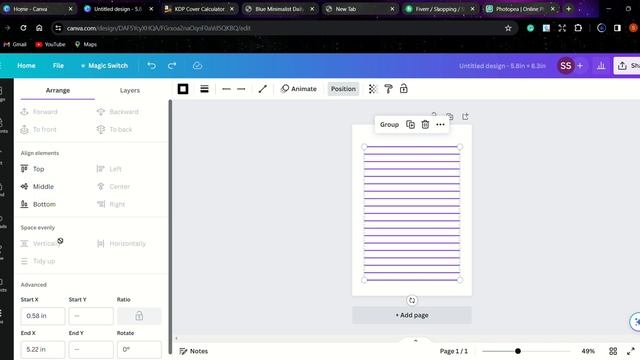This screenshot has height=360, width=640.
Task: Click the browser reload icon
Action: [x=23, y=28]
